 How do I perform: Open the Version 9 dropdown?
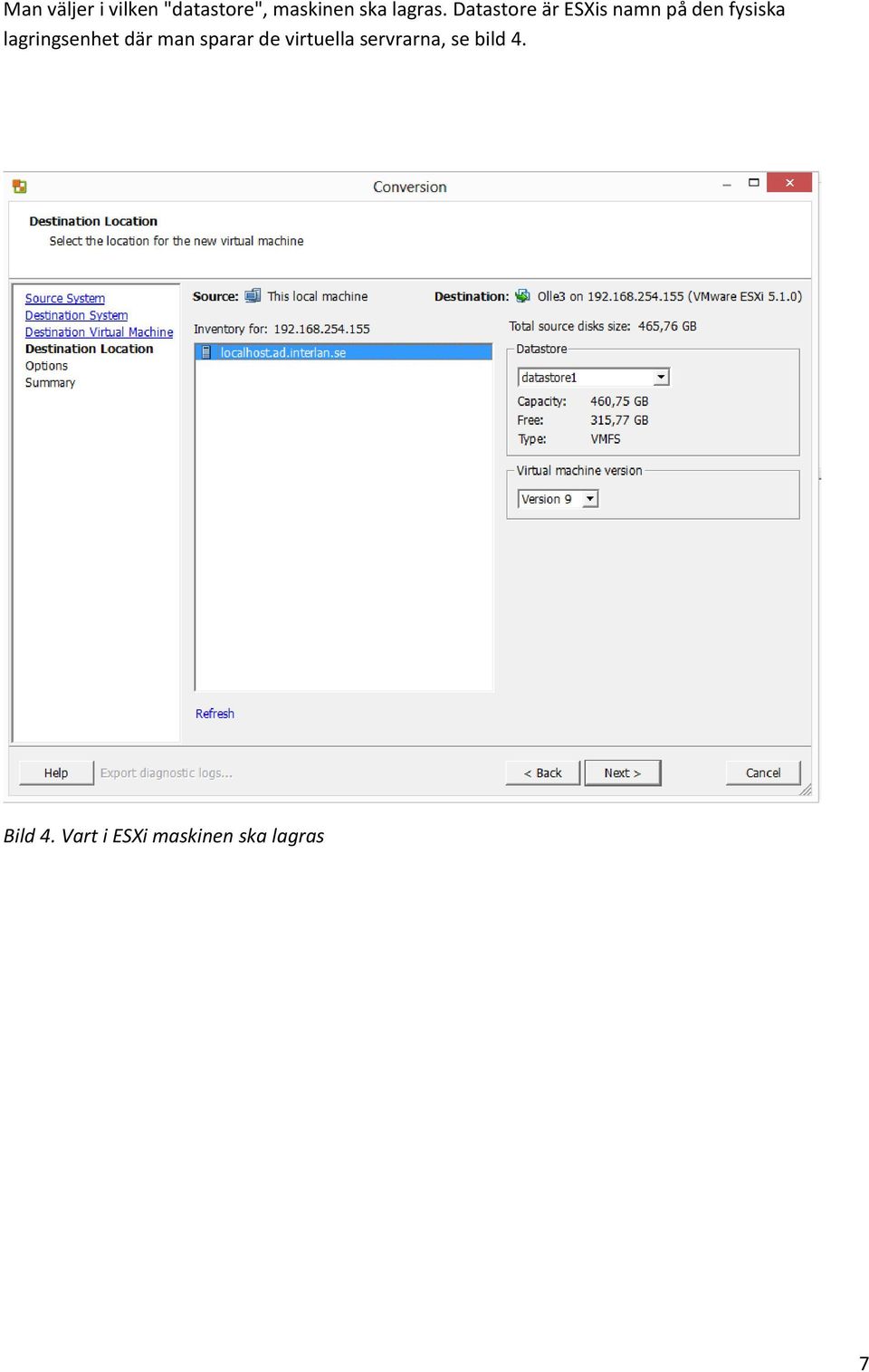coord(590,499)
